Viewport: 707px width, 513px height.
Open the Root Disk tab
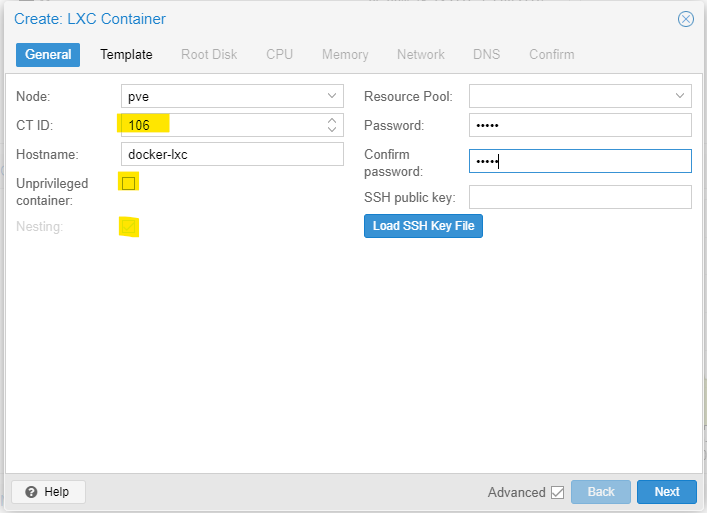[209, 54]
